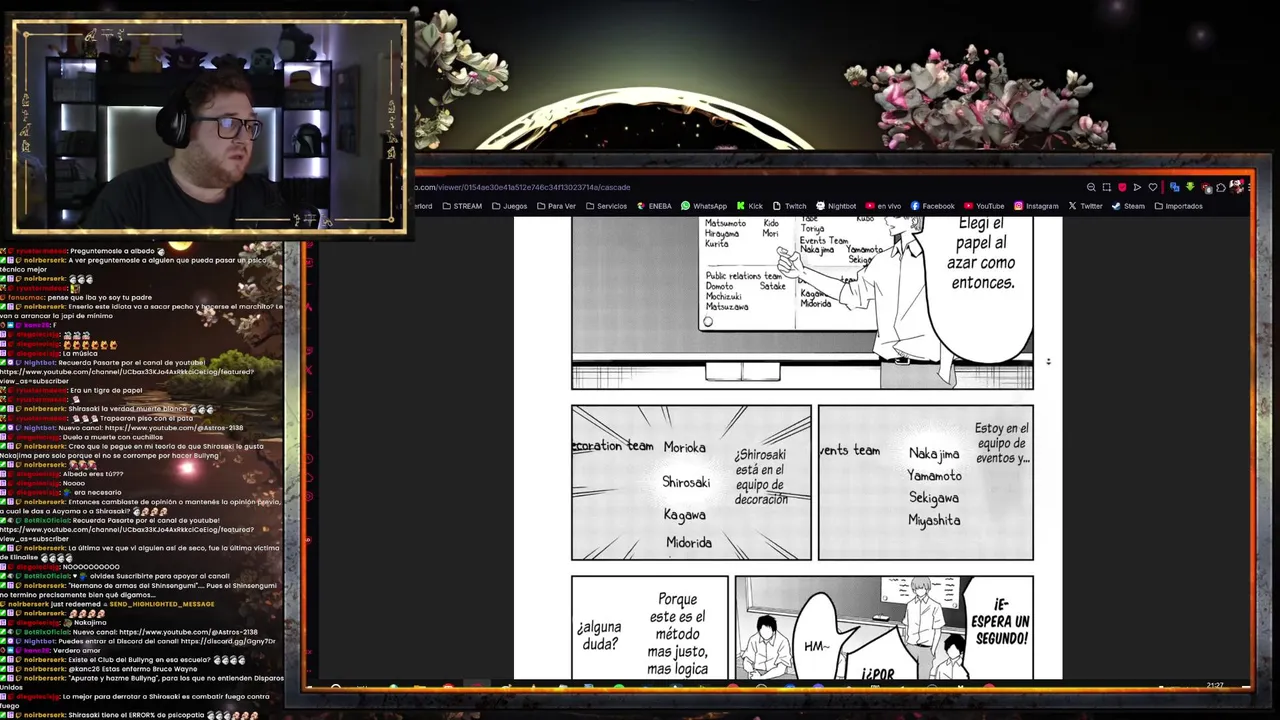Open the YouTube bookmark
The height and width of the screenshot is (720, 1280).
(x=984, y=206)
